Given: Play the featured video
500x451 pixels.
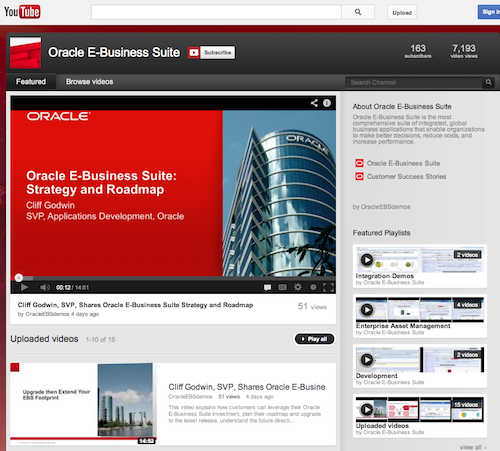Looking at the screenshot, I should point(24,287).
